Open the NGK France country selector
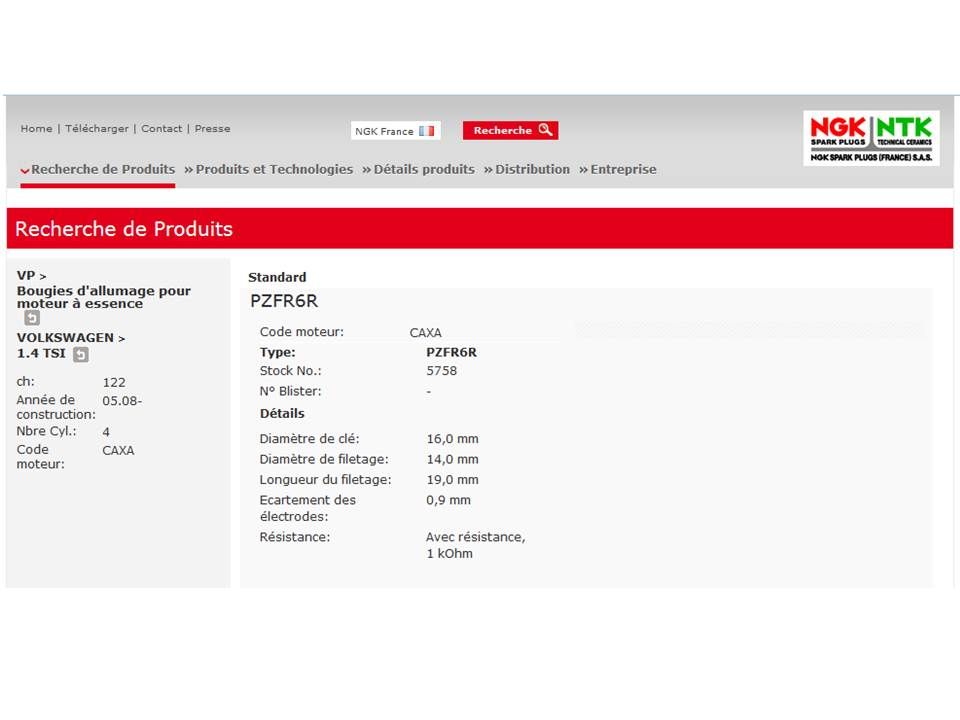Image resolution: width=960 pixels, height=720 pixels. click(x=396, y=131)
